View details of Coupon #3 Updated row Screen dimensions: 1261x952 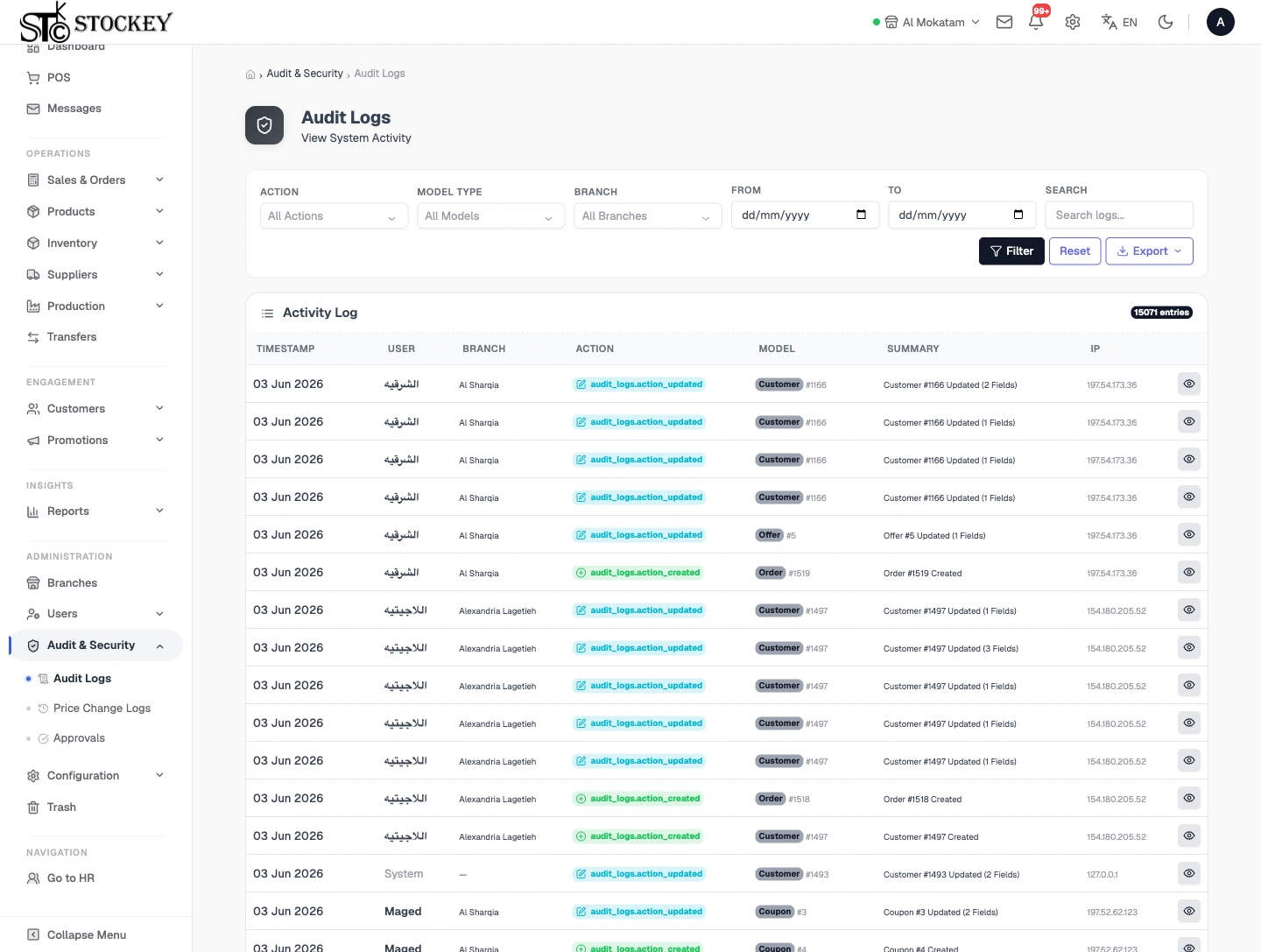click(x=1189, y=911)
